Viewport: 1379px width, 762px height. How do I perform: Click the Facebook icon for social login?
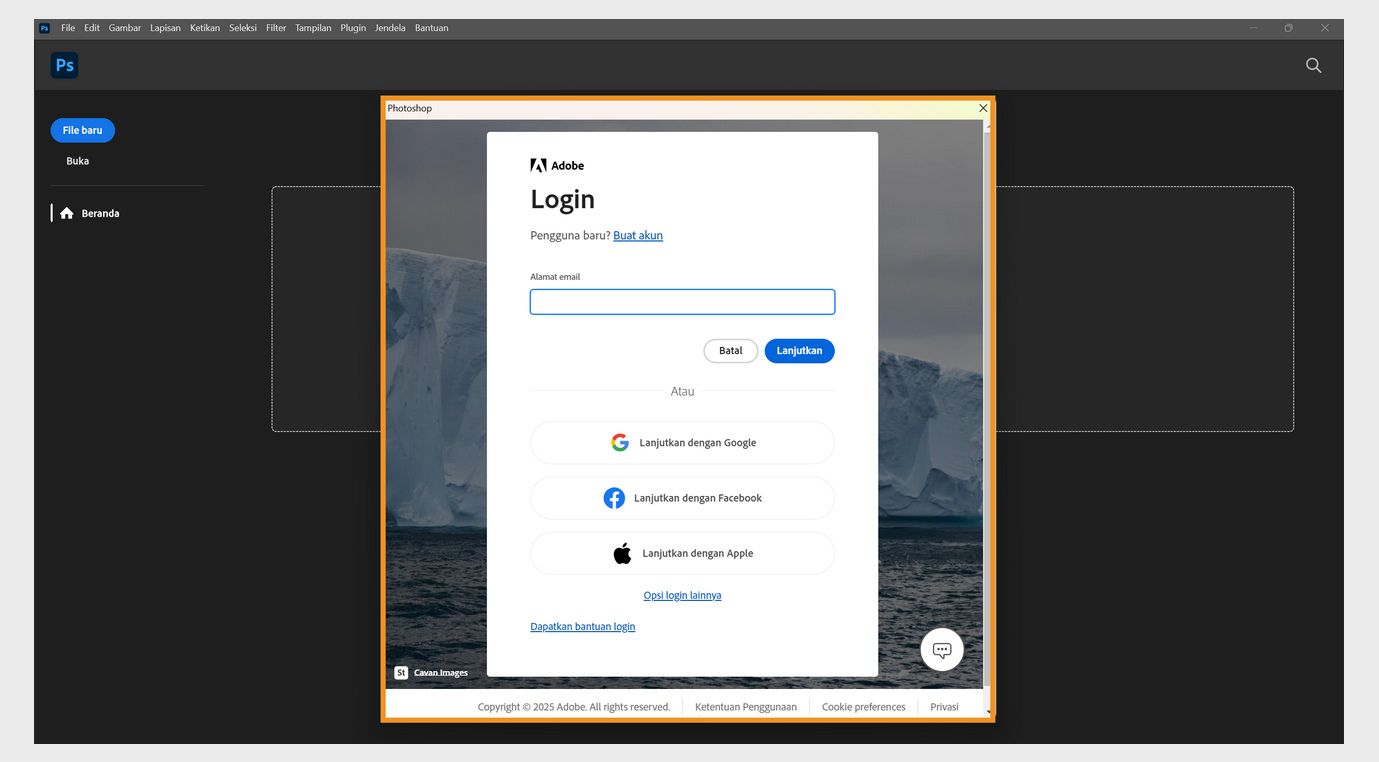point(614,497)
